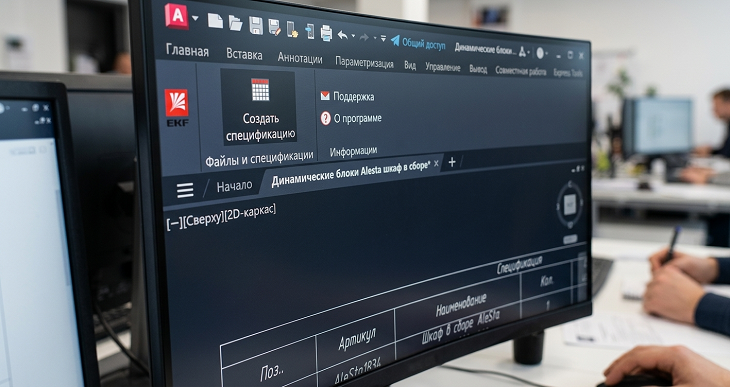Expand the Undo history dropdown arrow
Viewport: 730px width, 387px height.
point(353,36)
